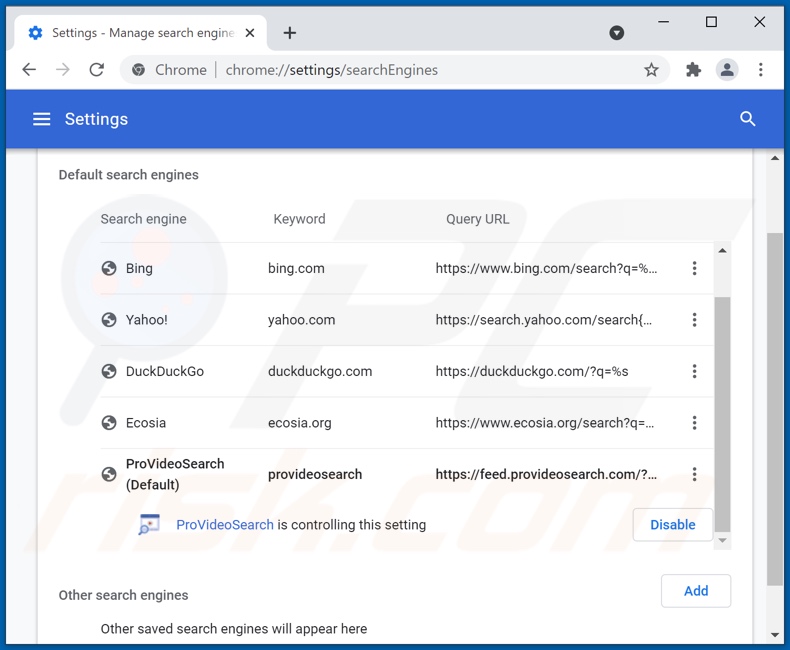Click the DuckDuckGo search engine name

[165, 371]
